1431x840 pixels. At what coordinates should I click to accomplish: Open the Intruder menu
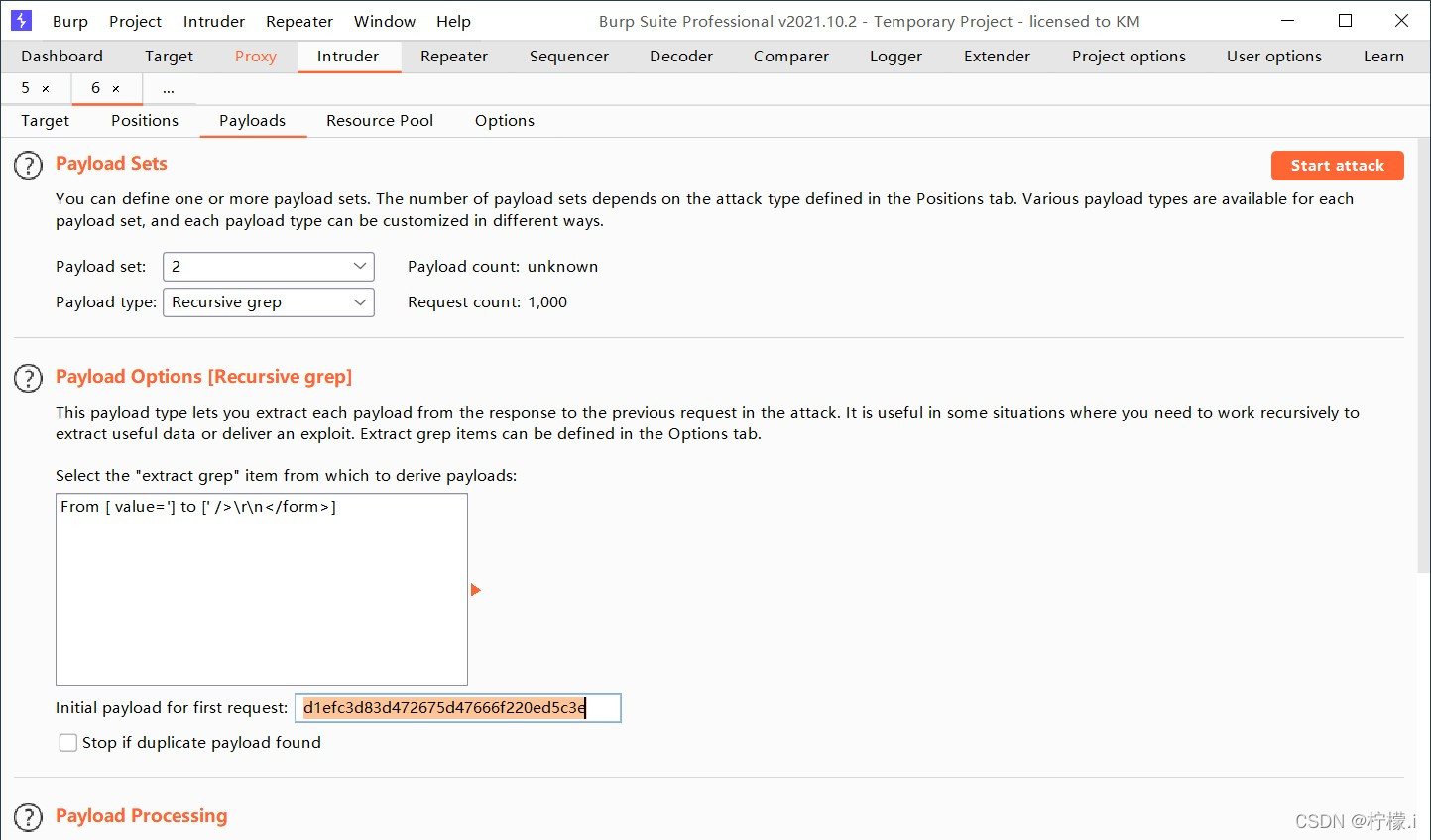[x=214, y=21]
